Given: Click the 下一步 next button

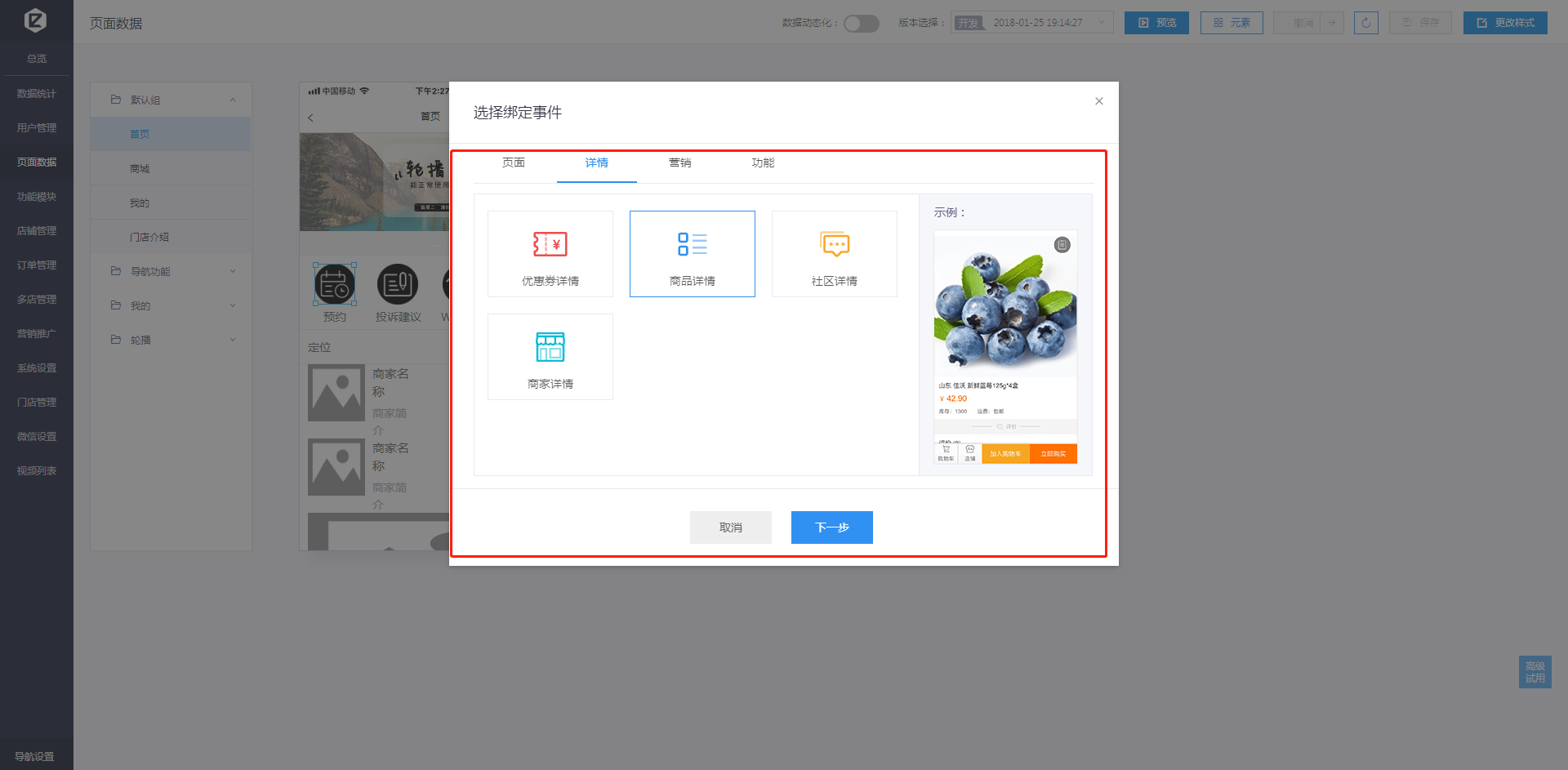Looking at the screenshot, I should (x=831, y=527).
